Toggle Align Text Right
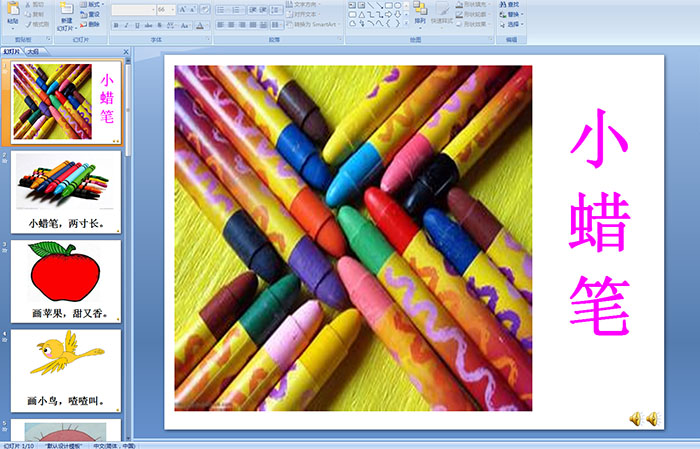The width and height of the screenshot is (700, 449). (242, 25)
